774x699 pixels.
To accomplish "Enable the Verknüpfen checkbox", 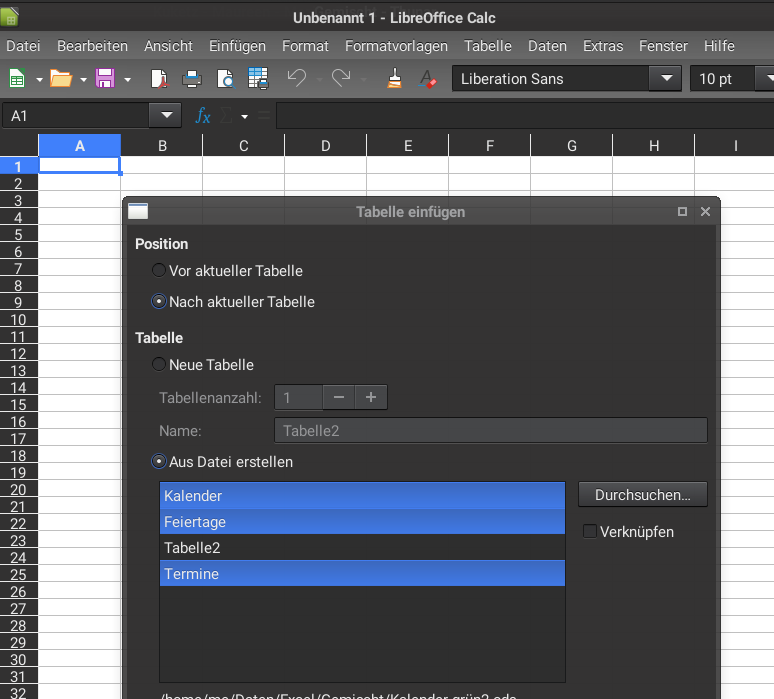I will [590, 531].
